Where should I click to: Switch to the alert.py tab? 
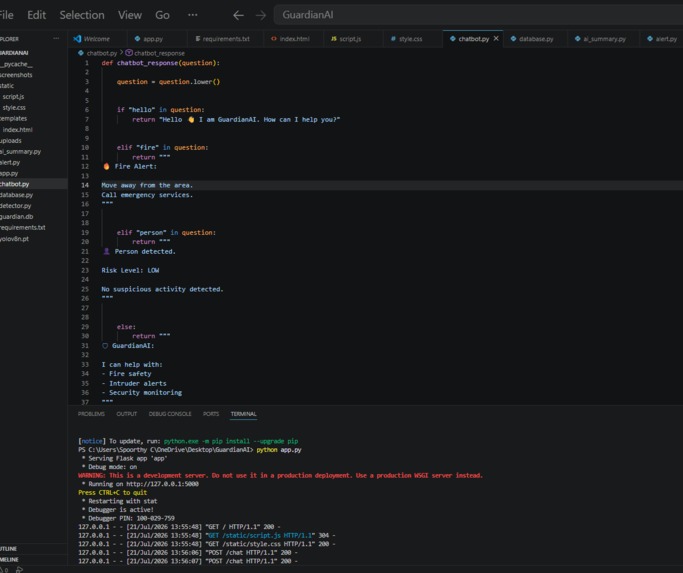666,39
